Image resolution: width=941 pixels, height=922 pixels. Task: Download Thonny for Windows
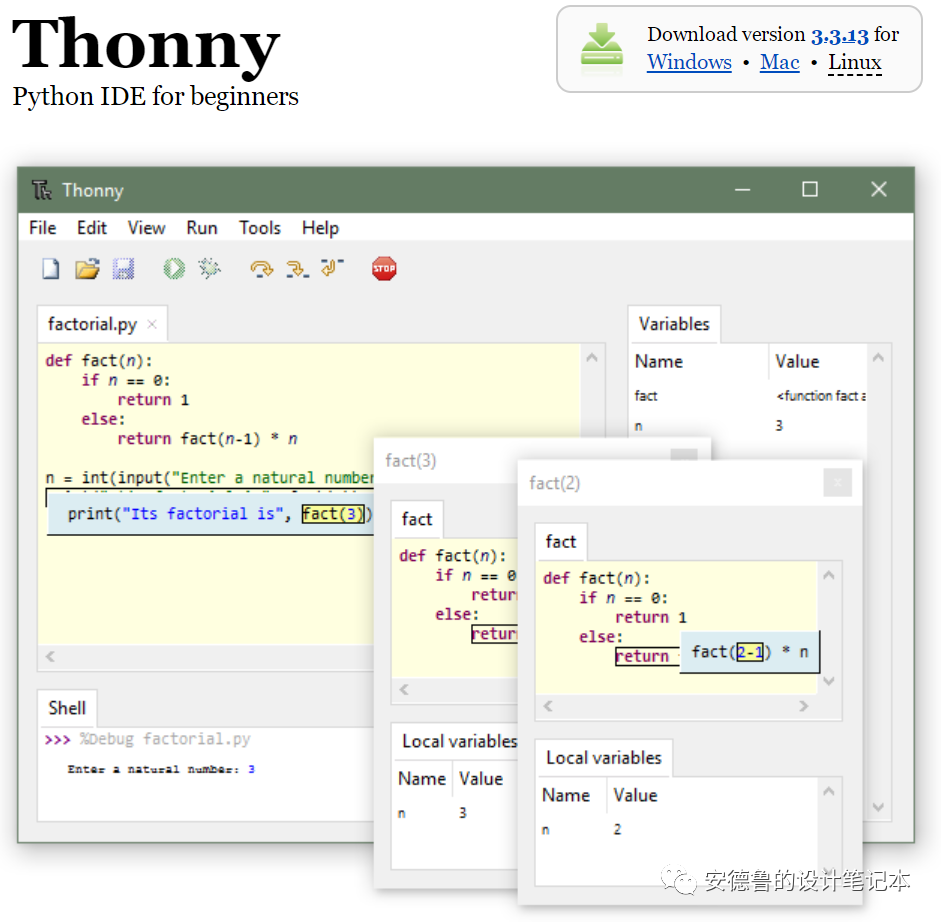689,62
